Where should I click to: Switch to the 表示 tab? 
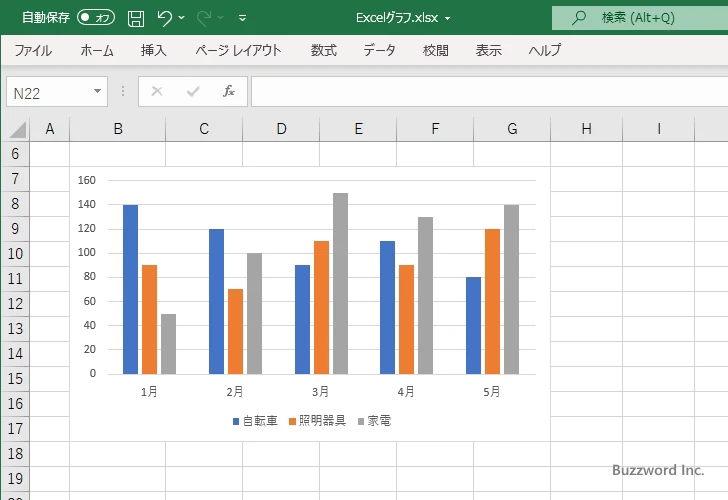point(488,50)
